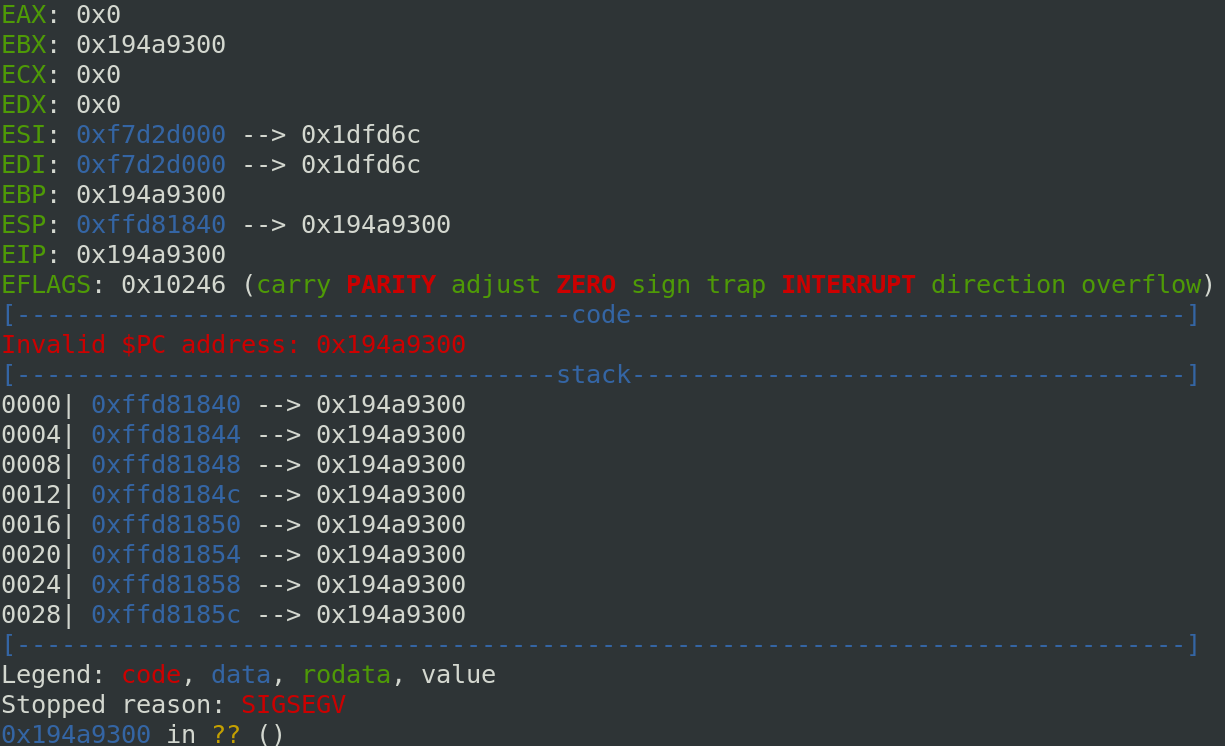Click stack offset 0028 entry address
The image size is (1225, 746).
point(165,614)
